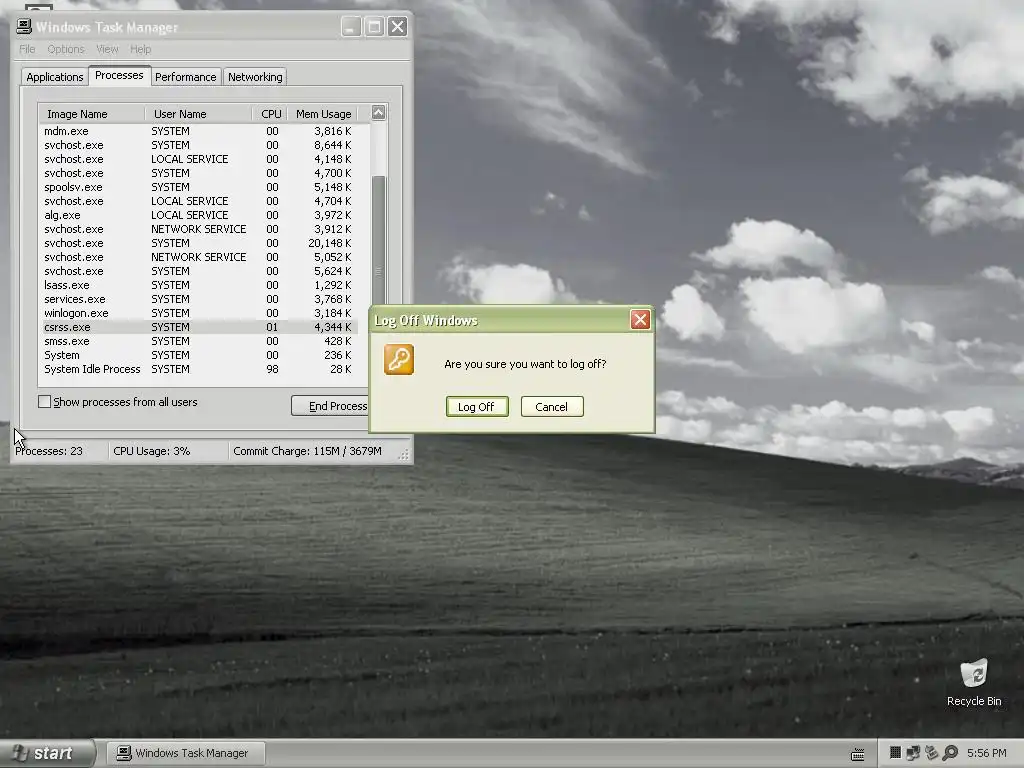Screen dimensions: 1024x768
Task: Select the svchost.exe with 4,148 K memory
Action: point(199,159)
